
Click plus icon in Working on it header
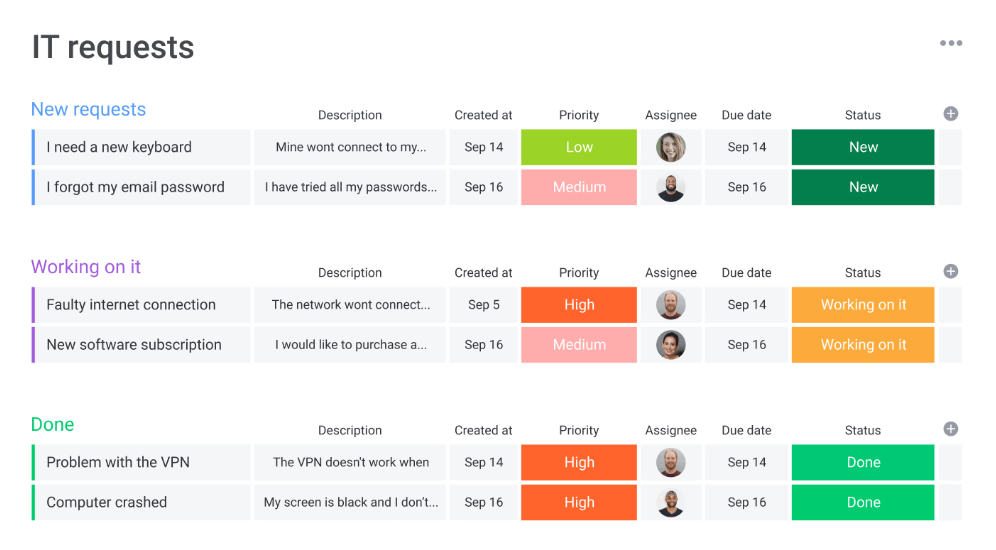click(951, 271)
